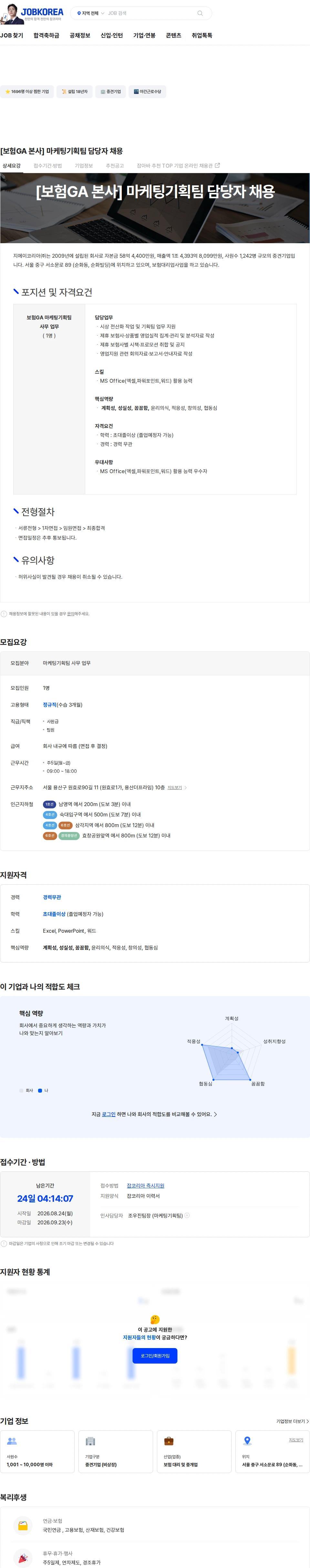Click the external link icon beside 채용관
The height and width of the screenshot is (1568, 310).
pyautogui.click(x=217, y=165)
